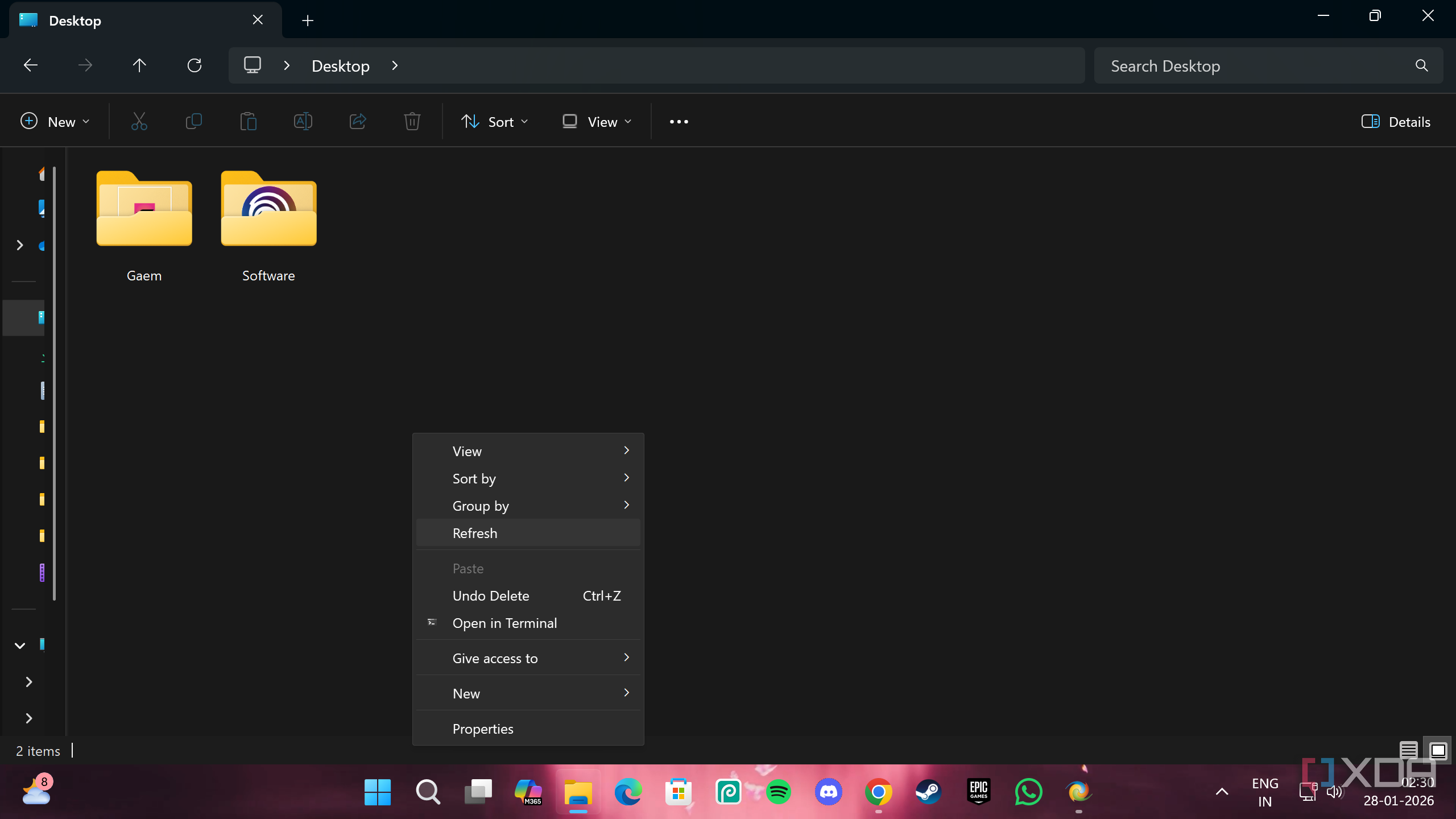Image resolution: width=1456 pixels, height=819 pixels.
Task: Switch to details list view in the status bar
Action: (x=1409, y=750)
